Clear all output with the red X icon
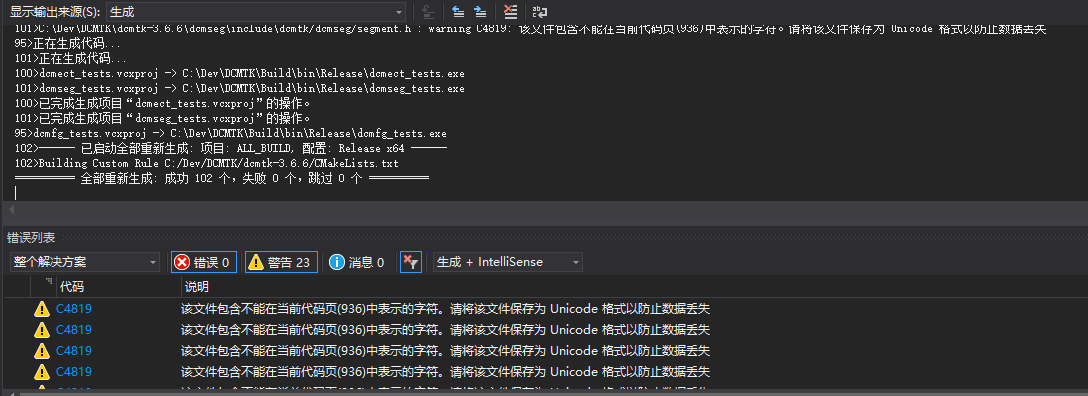The height and width of the screenshot is (396, 1088). (510, 12)
